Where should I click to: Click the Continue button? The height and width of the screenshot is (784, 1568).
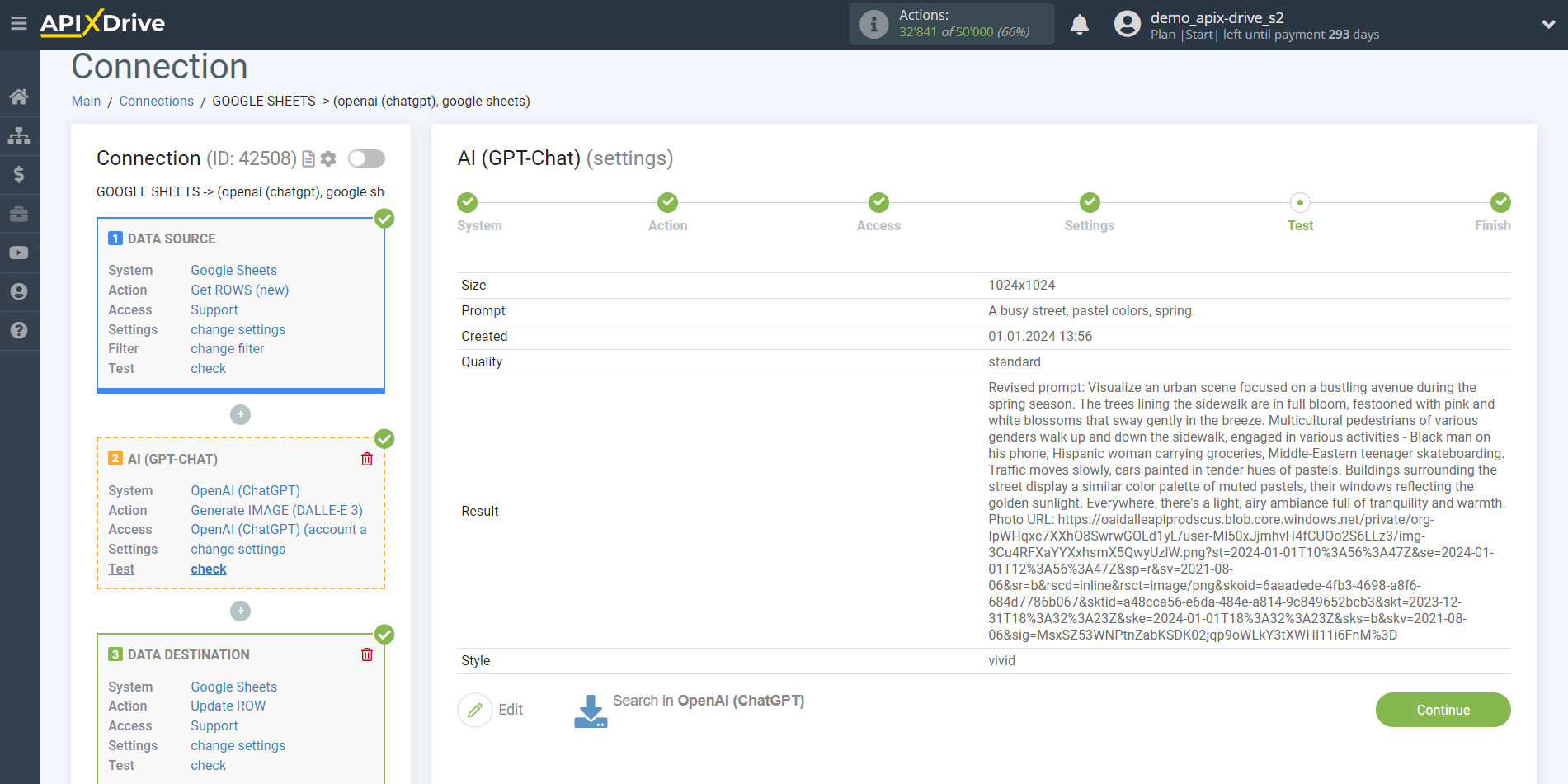pos(1443,710)
